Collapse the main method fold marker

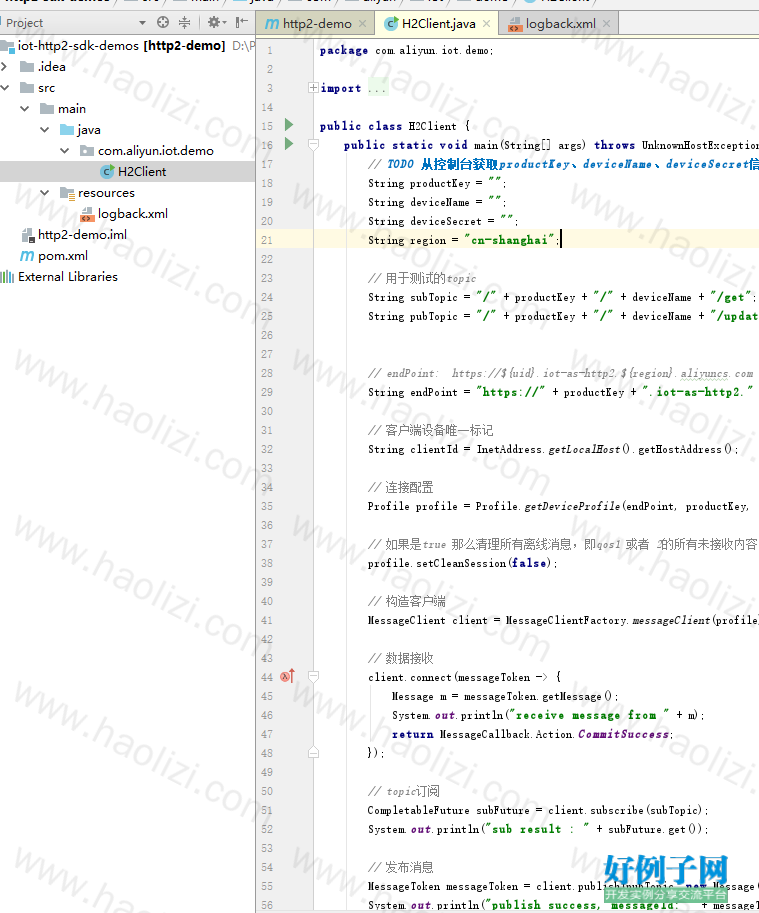(x=313, y=144)
